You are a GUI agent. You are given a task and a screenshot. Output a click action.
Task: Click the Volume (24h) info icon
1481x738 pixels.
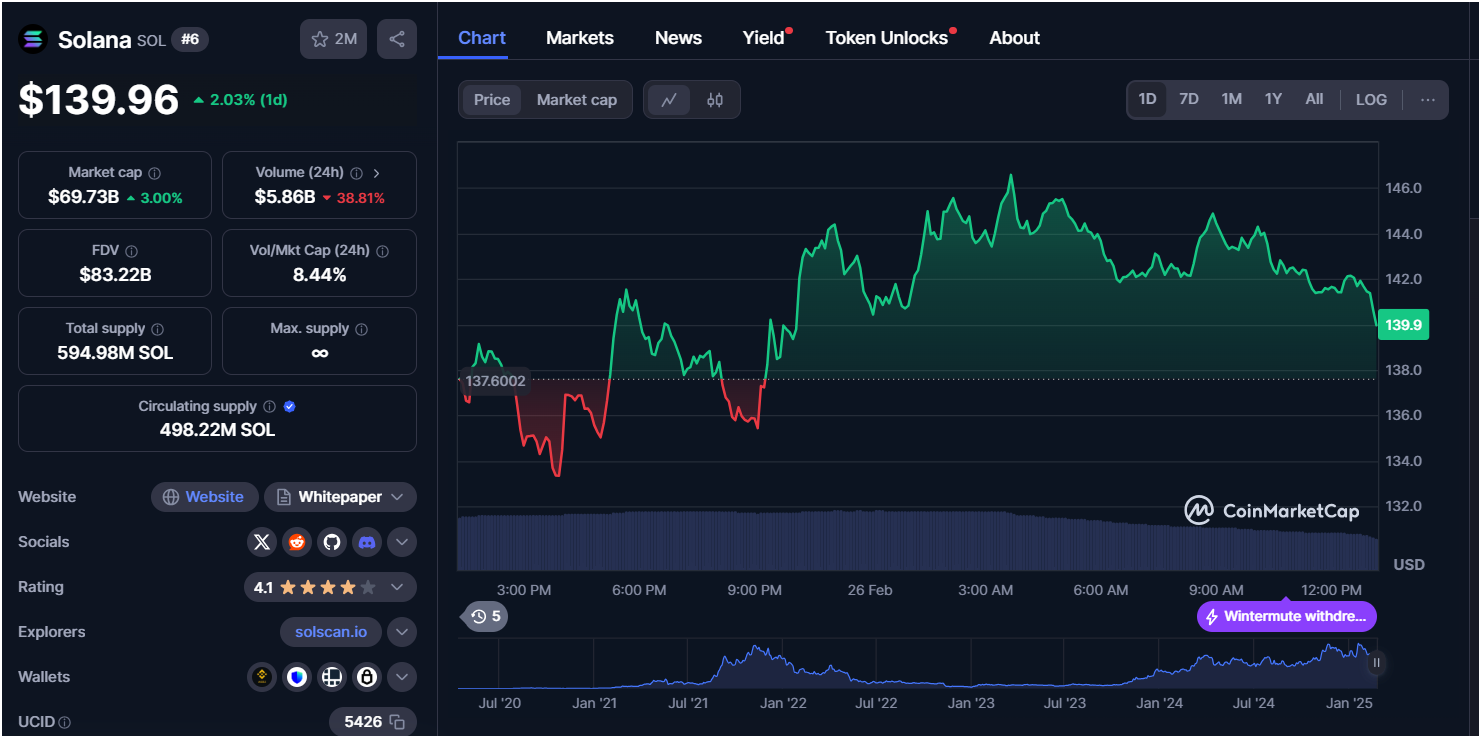[x=356, y=173]
